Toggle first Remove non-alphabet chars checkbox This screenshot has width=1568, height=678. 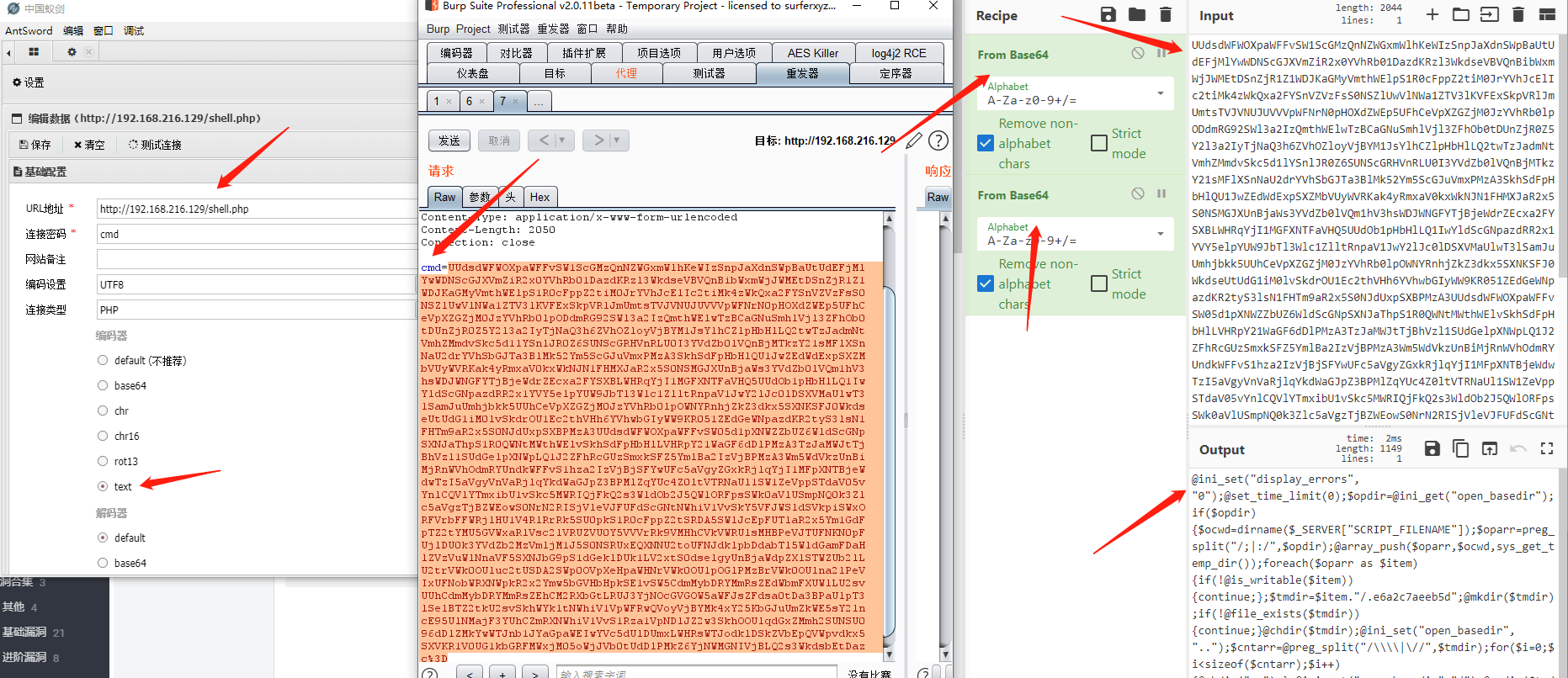coord(986,143)
